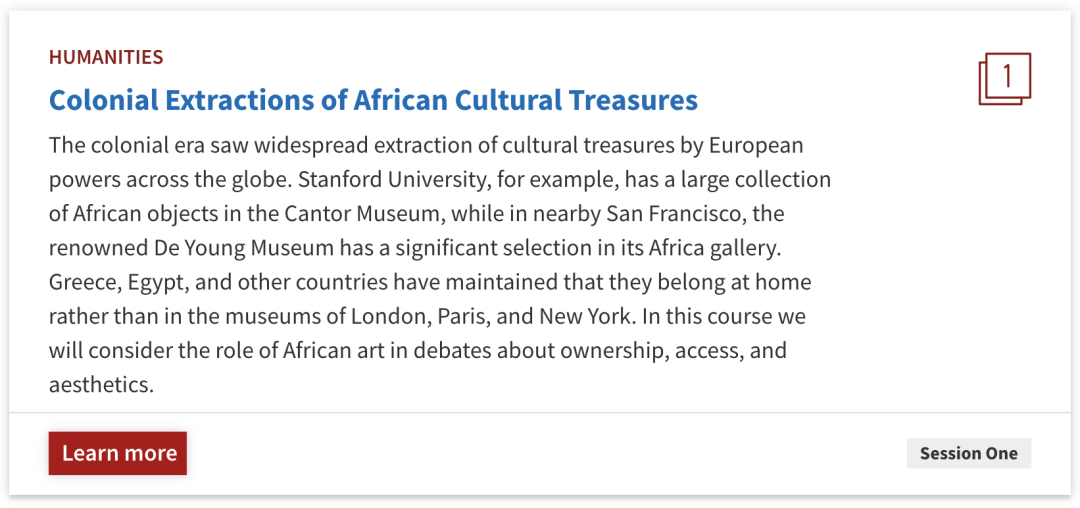The height and width of the screenshot is (508, 1080).
Task: Click the final word "aesthetics."
Action: tap(101, 385)
